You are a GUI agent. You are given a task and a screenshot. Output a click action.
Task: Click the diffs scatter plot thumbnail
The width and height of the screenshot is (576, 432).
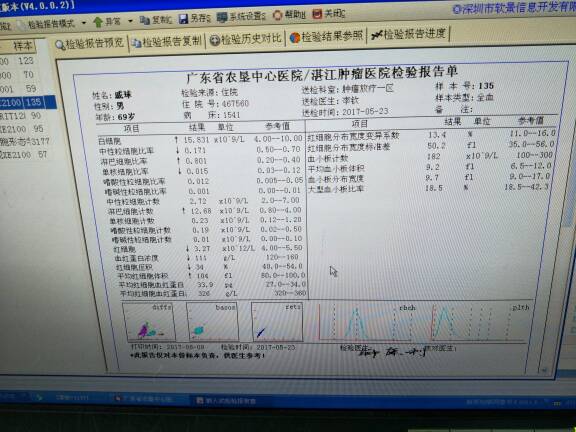click(x=149, y=322)
